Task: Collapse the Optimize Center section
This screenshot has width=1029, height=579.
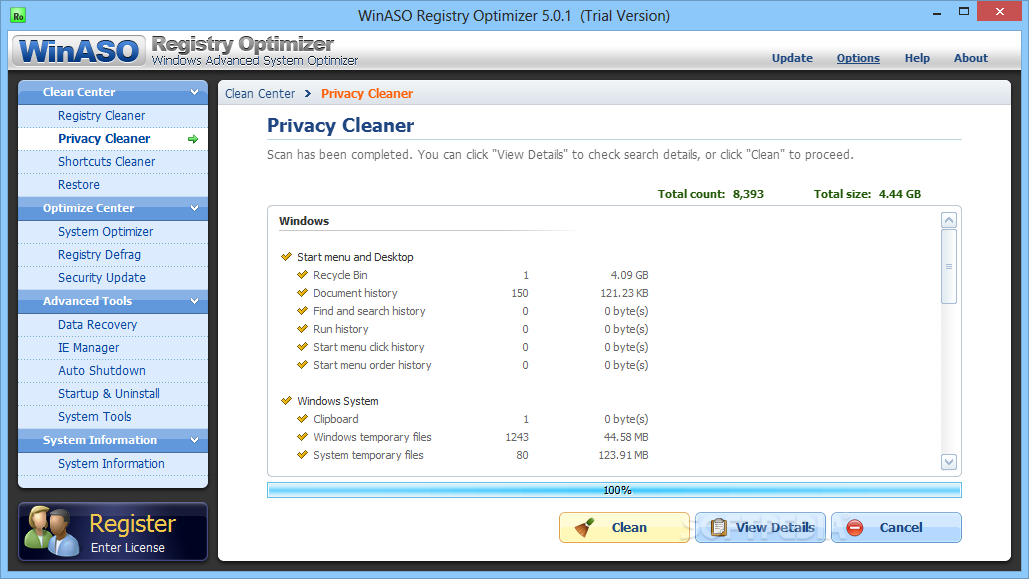Action: [194, 208]
